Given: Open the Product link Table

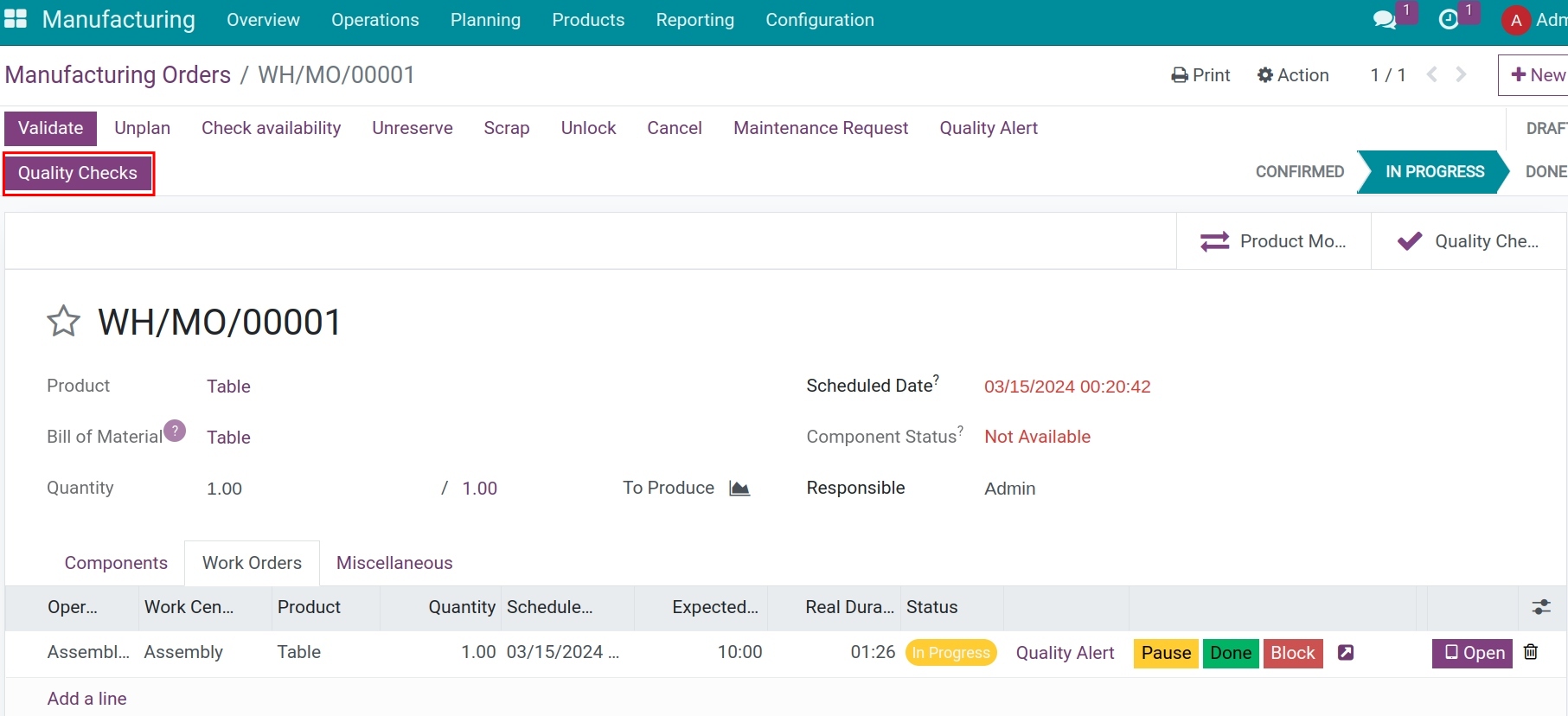Looking at the screenshot, I should pyautogui.click(x=228, y=387).
